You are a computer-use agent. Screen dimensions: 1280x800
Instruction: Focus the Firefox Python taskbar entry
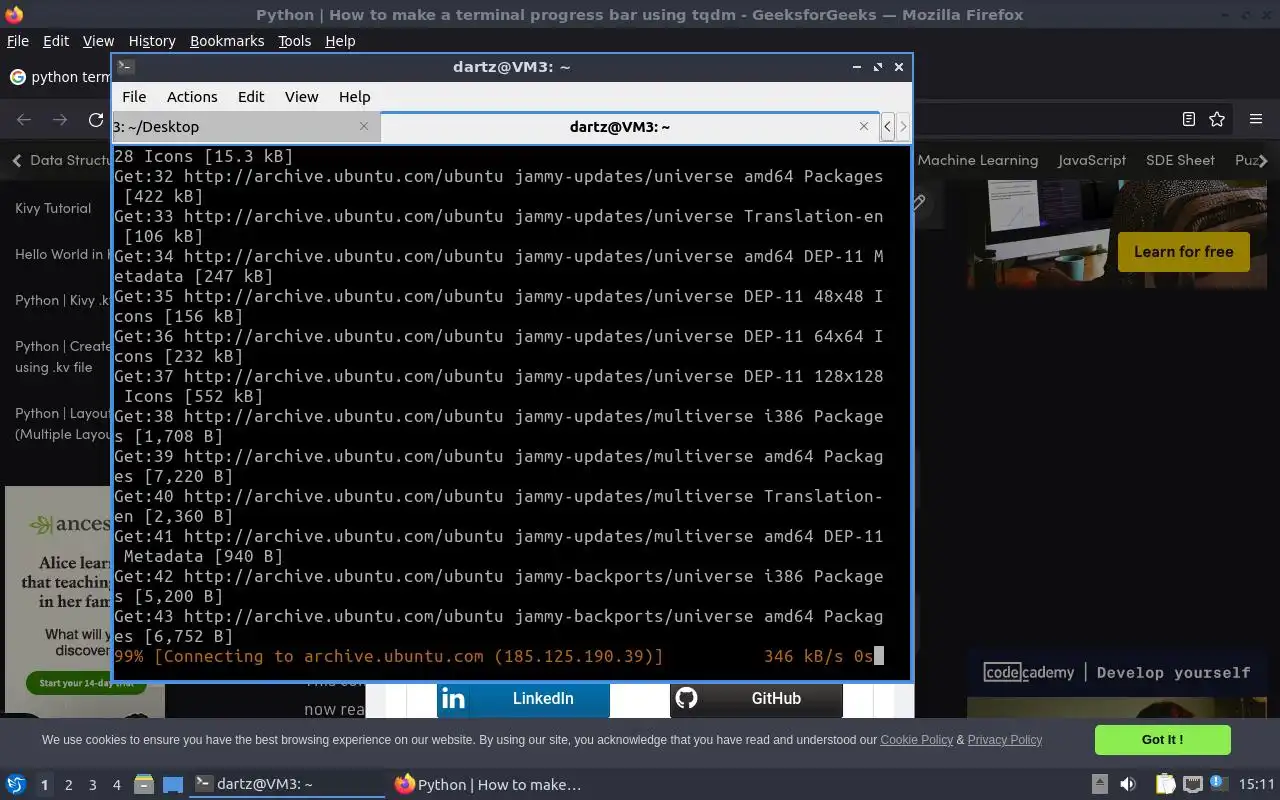point(487,784)
